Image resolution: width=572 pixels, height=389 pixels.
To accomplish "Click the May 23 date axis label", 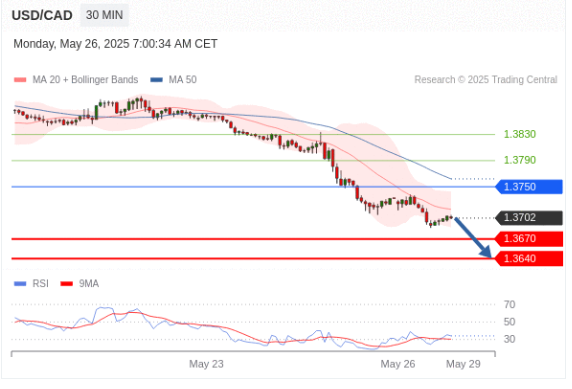I will (x=206, y=364).
